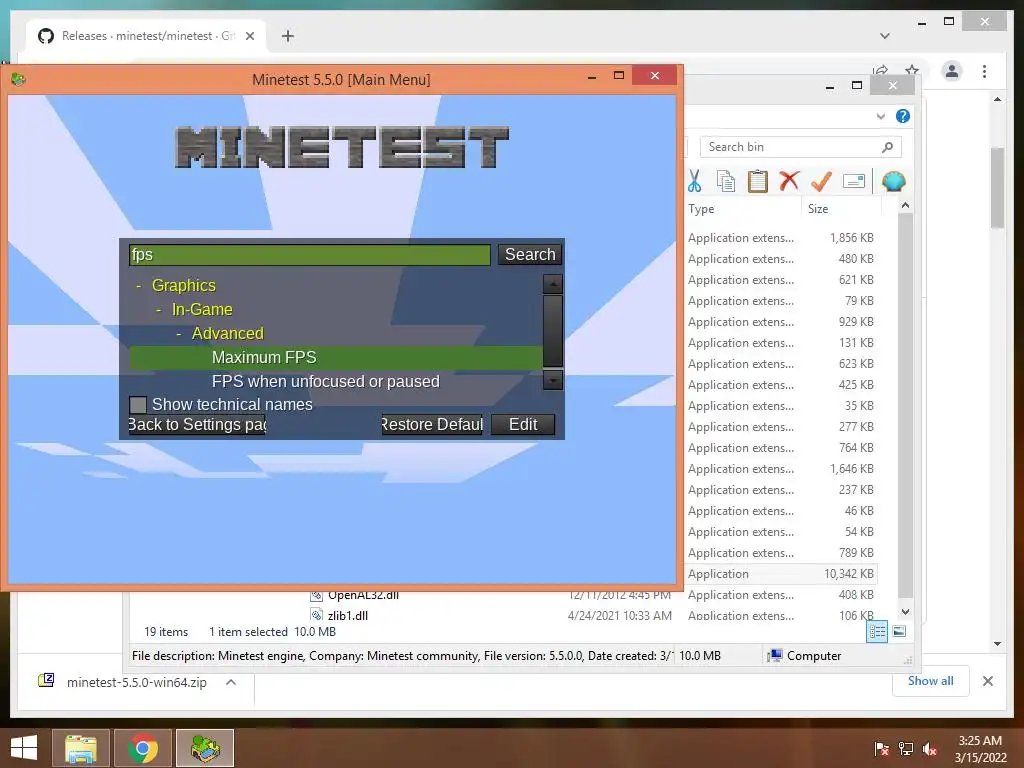Click the network tray icon
This screenshot has width=1024, height=768.
click(906, 749)
